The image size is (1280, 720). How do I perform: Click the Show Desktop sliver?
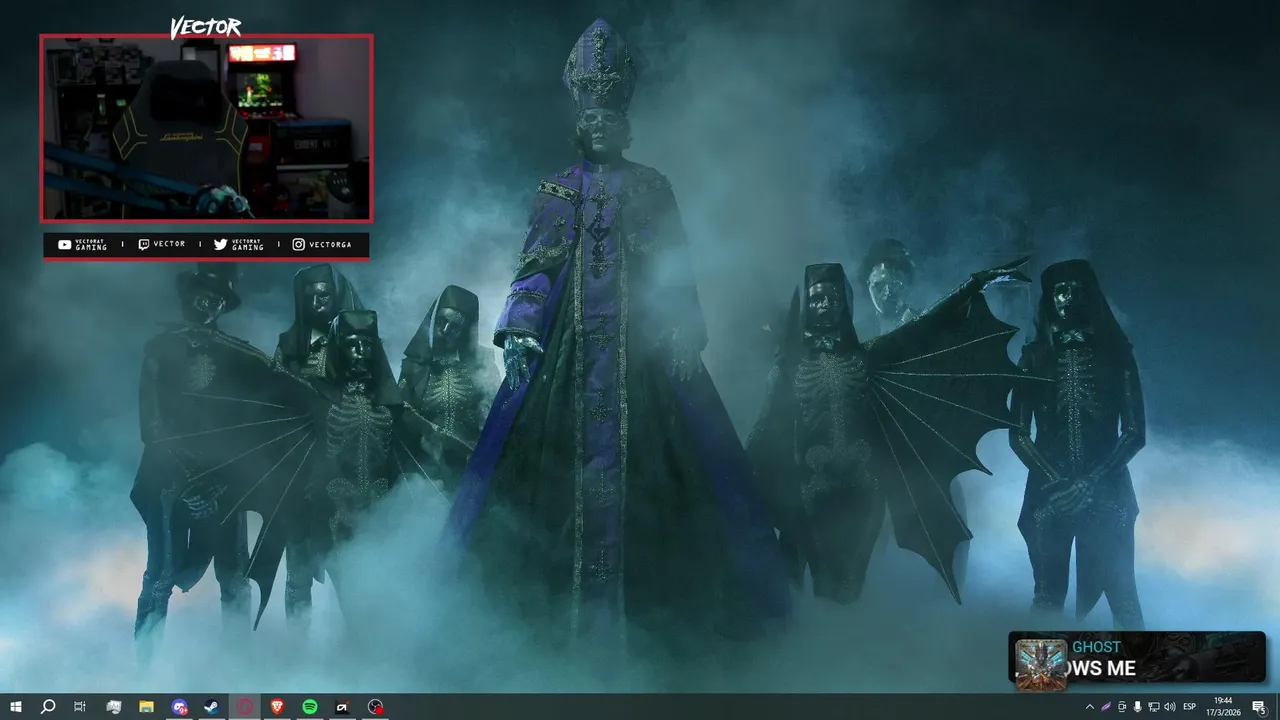point(1278,707)
